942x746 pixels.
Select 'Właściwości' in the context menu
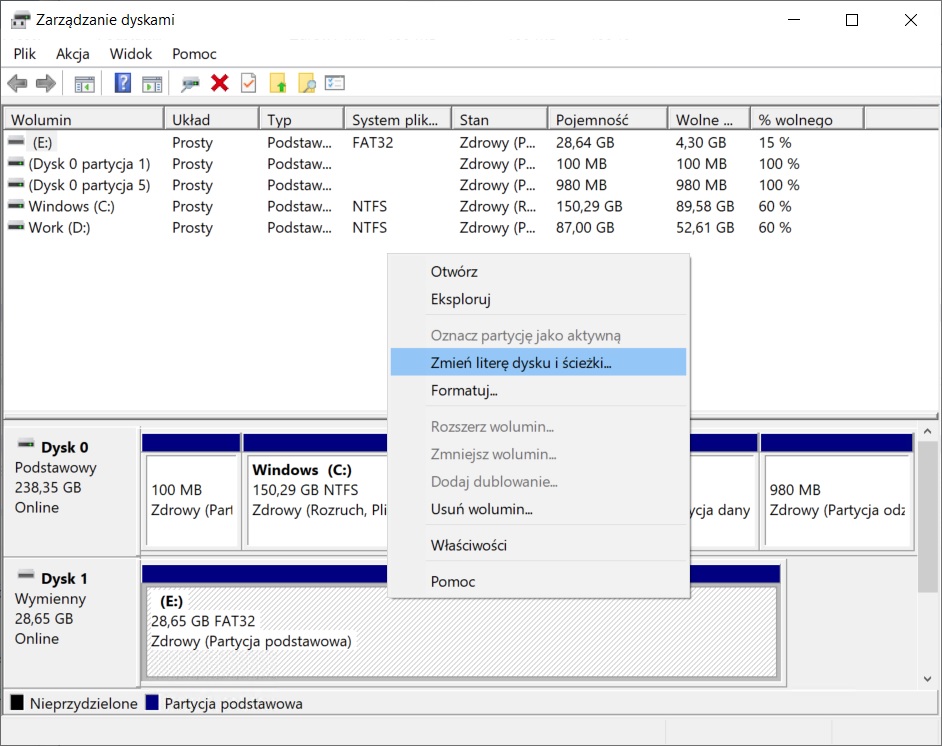coord(468,546)
